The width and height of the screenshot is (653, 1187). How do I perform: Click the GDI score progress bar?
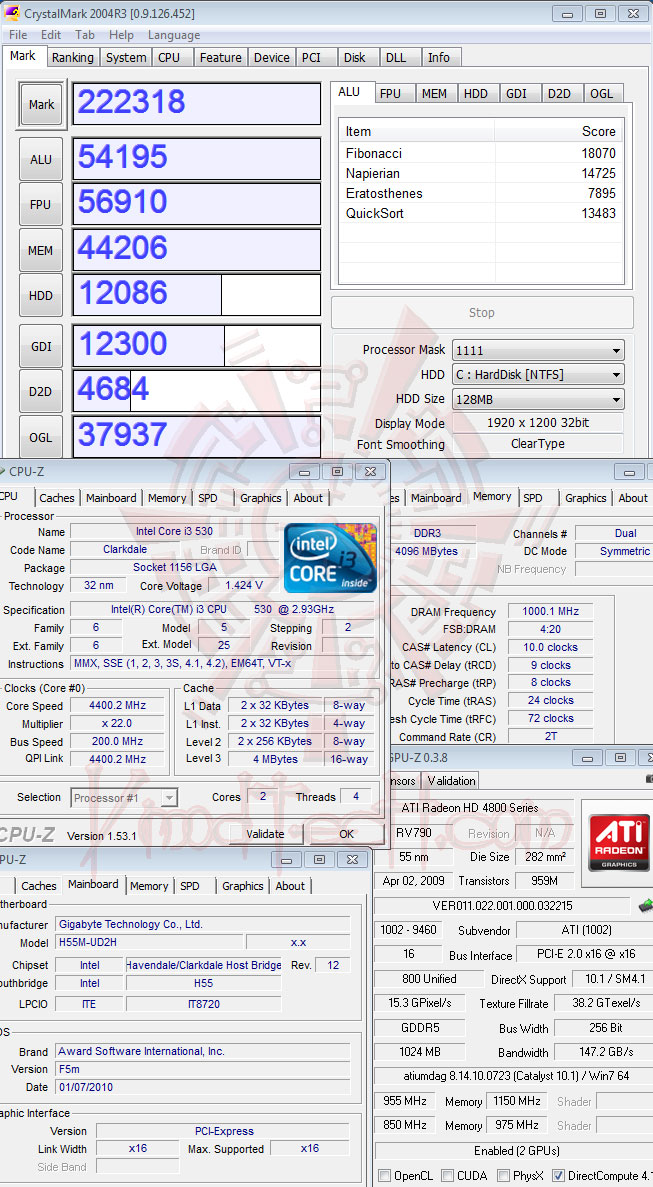pos(197,345)
